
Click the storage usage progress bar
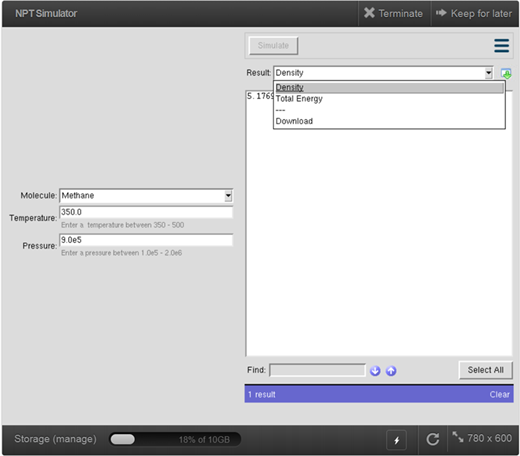[x=175, y=439]
